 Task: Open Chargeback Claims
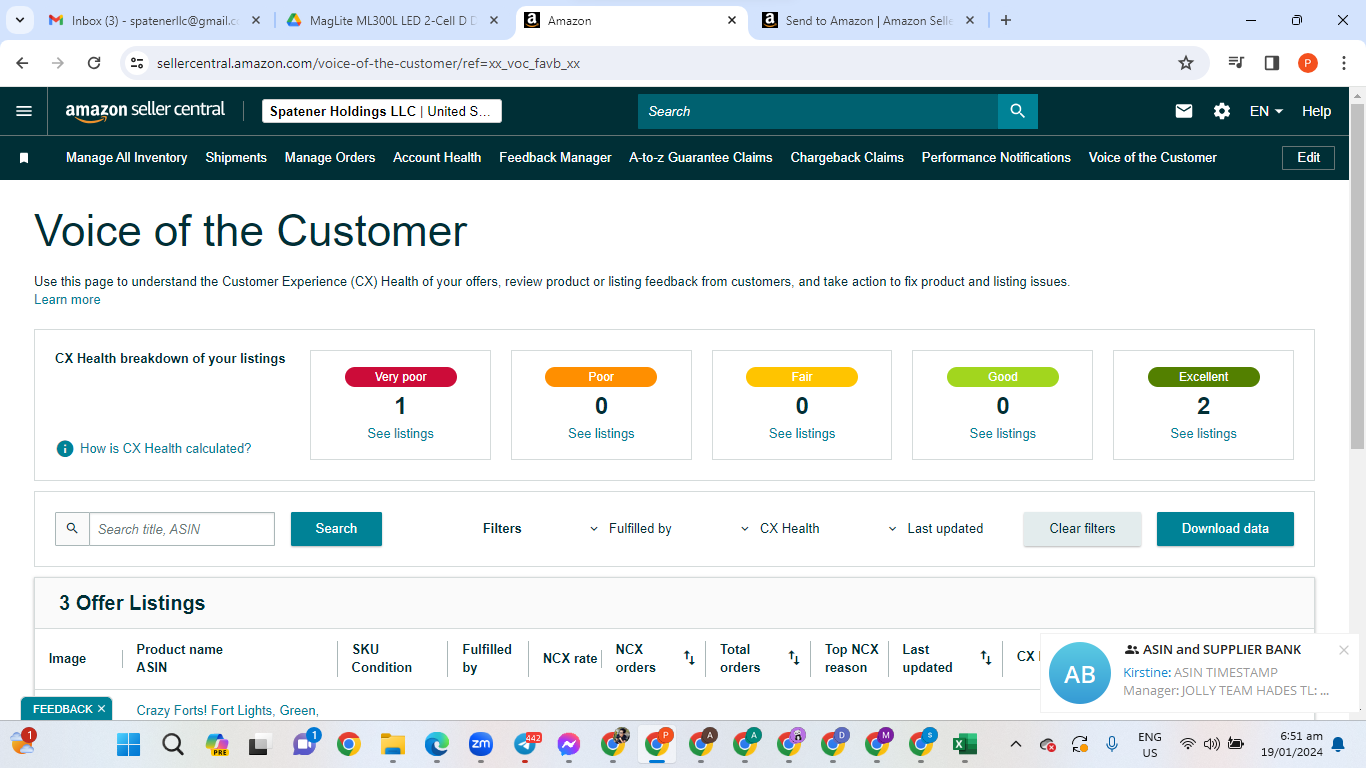(847, 158)
